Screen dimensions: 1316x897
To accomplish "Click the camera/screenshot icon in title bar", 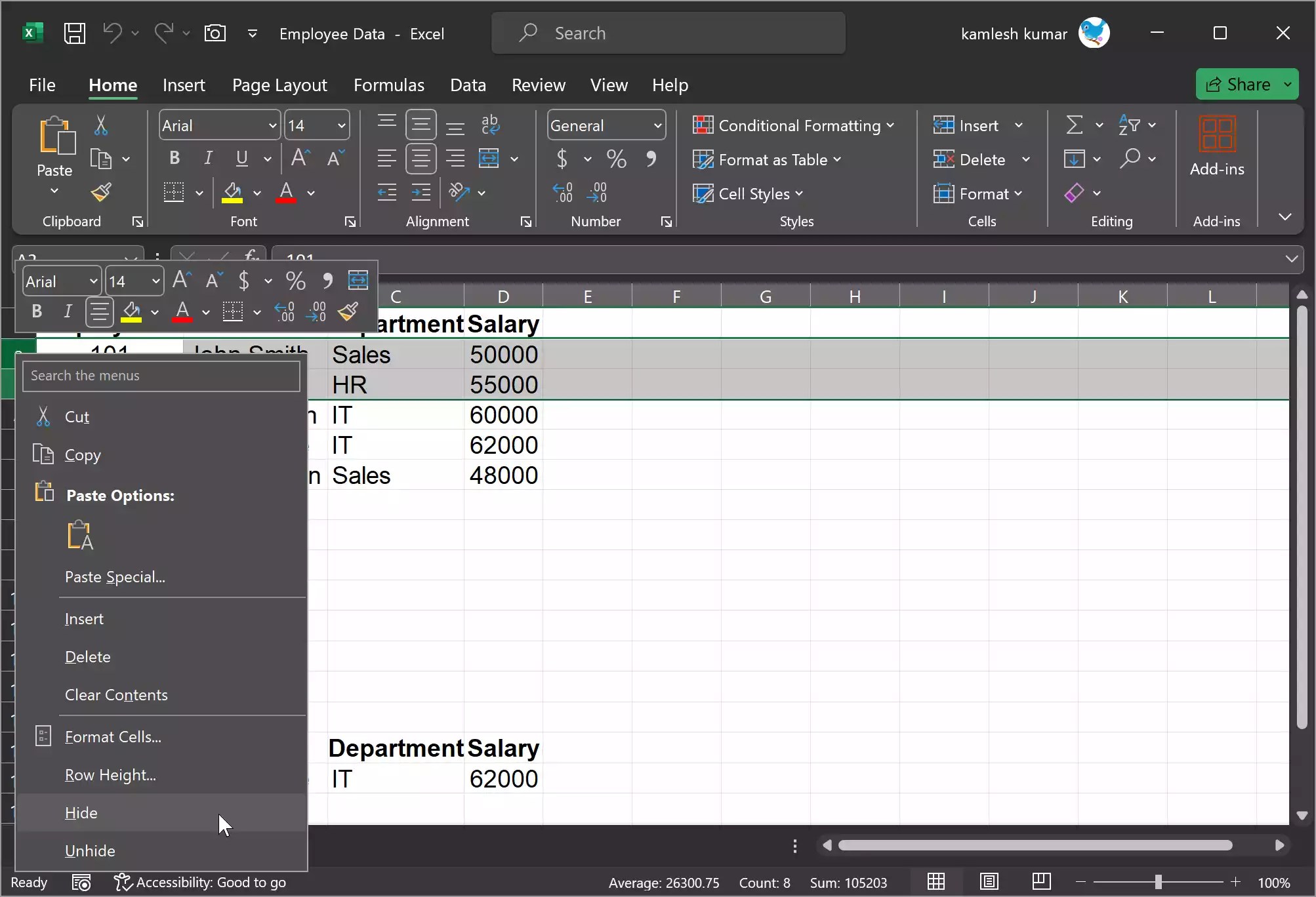I will point(215,33).
